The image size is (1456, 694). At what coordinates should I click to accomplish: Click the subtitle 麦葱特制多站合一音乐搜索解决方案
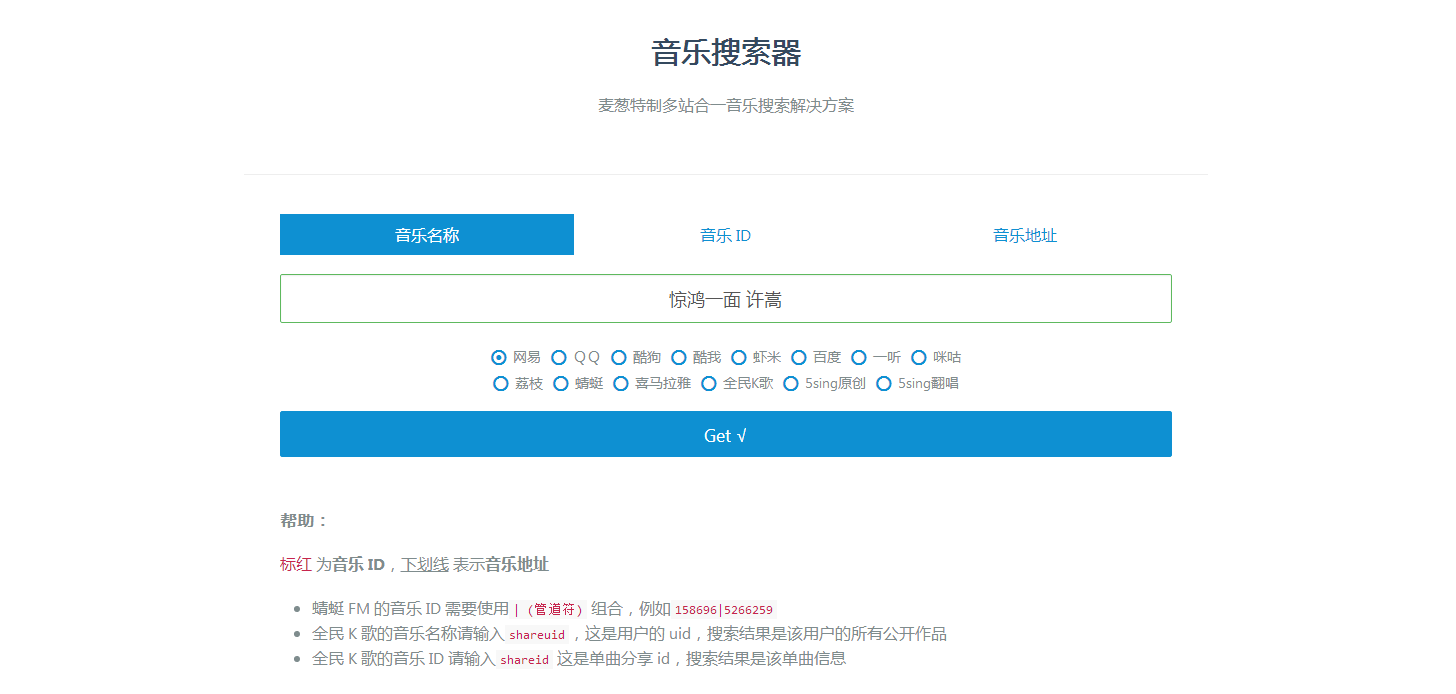(x=726, y=105)
